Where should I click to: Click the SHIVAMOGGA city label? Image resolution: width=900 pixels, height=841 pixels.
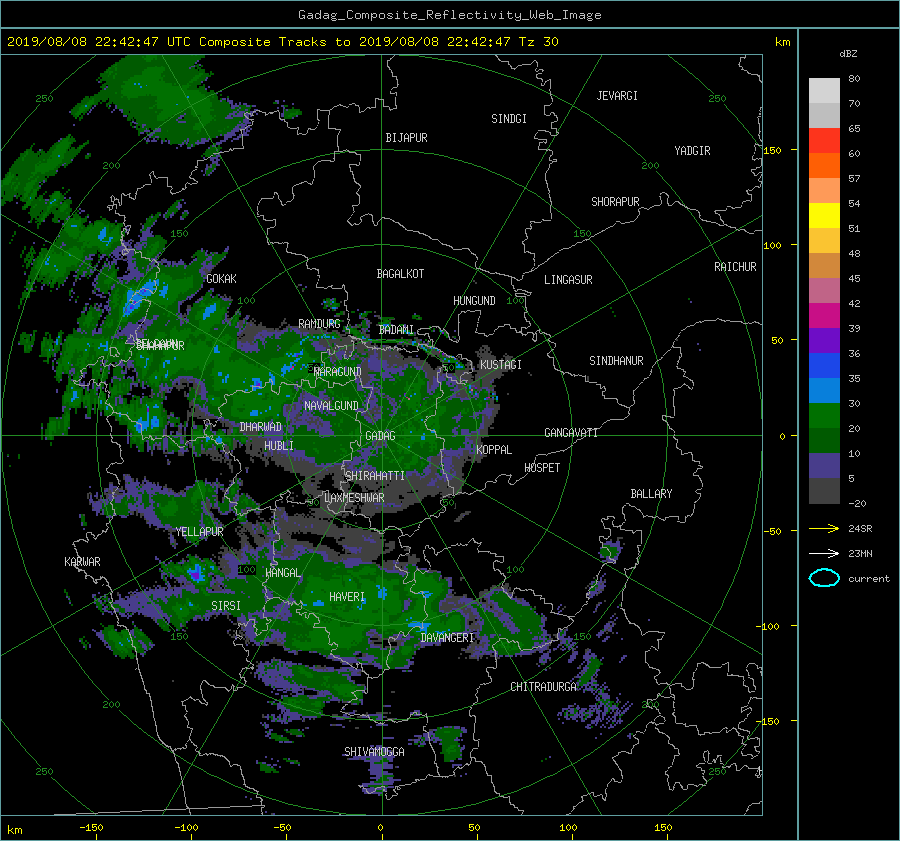(374, 752)
